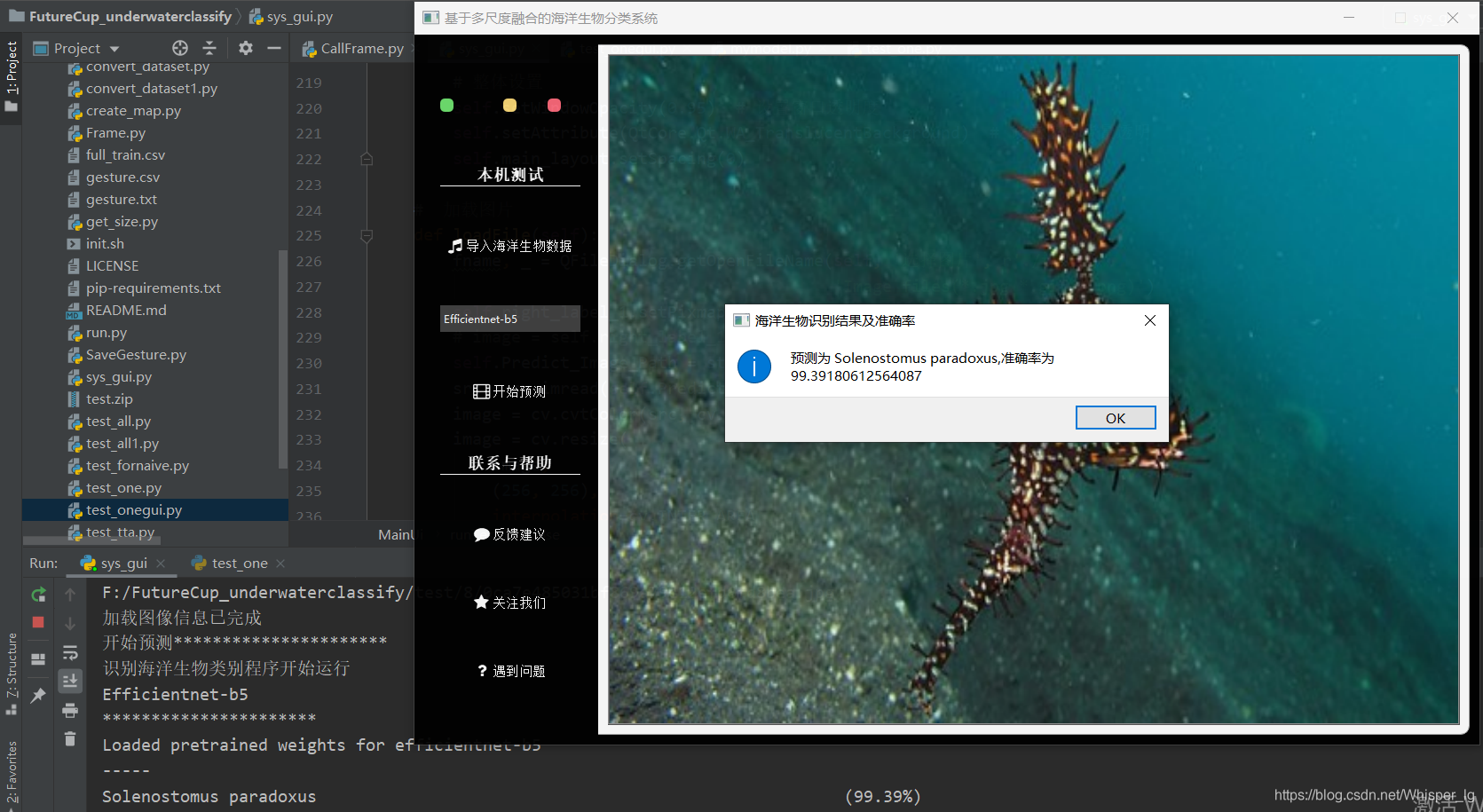Image resolution: width=1483 pixels, height=812 pixels.
Task: Click sys_gui.py breadcrumb
Action: point(300,16)
